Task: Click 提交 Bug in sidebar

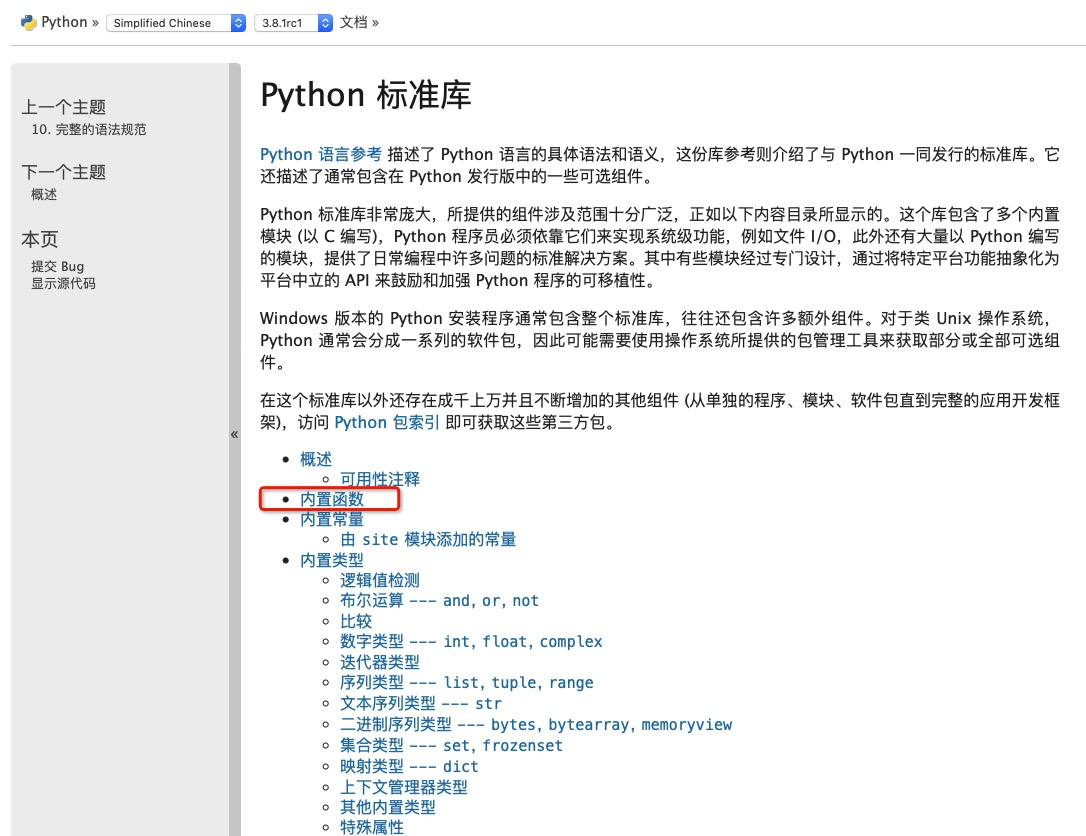Action: coord(57,266)
